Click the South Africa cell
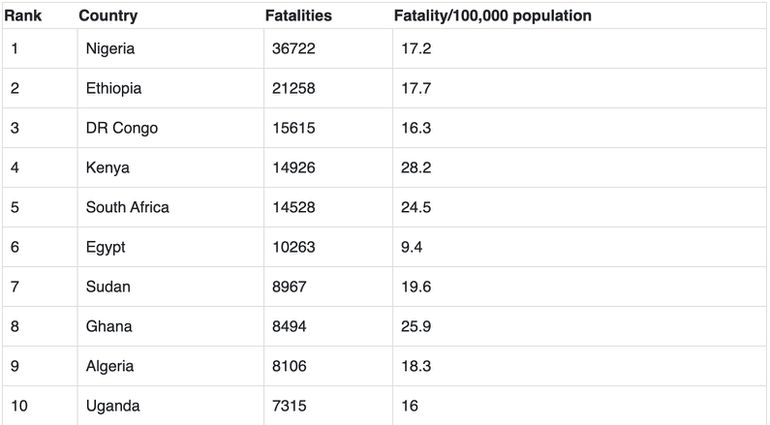This screenshot has height=425, width=770. tap(127, 207)
